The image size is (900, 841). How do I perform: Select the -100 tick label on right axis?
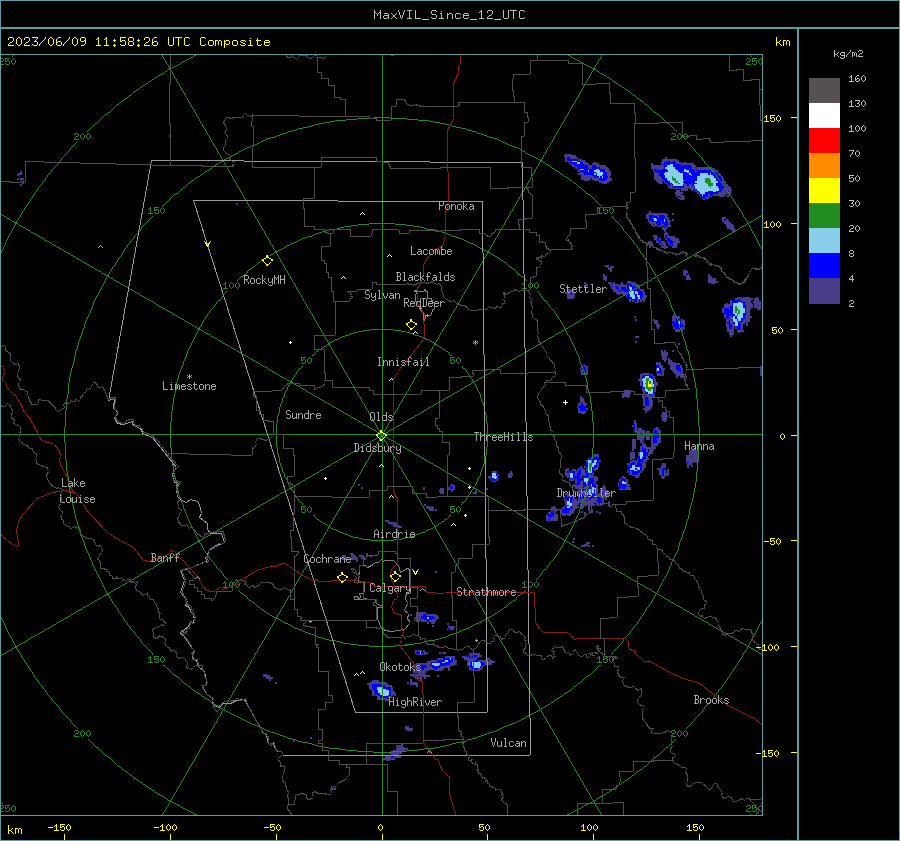[767, 647]
